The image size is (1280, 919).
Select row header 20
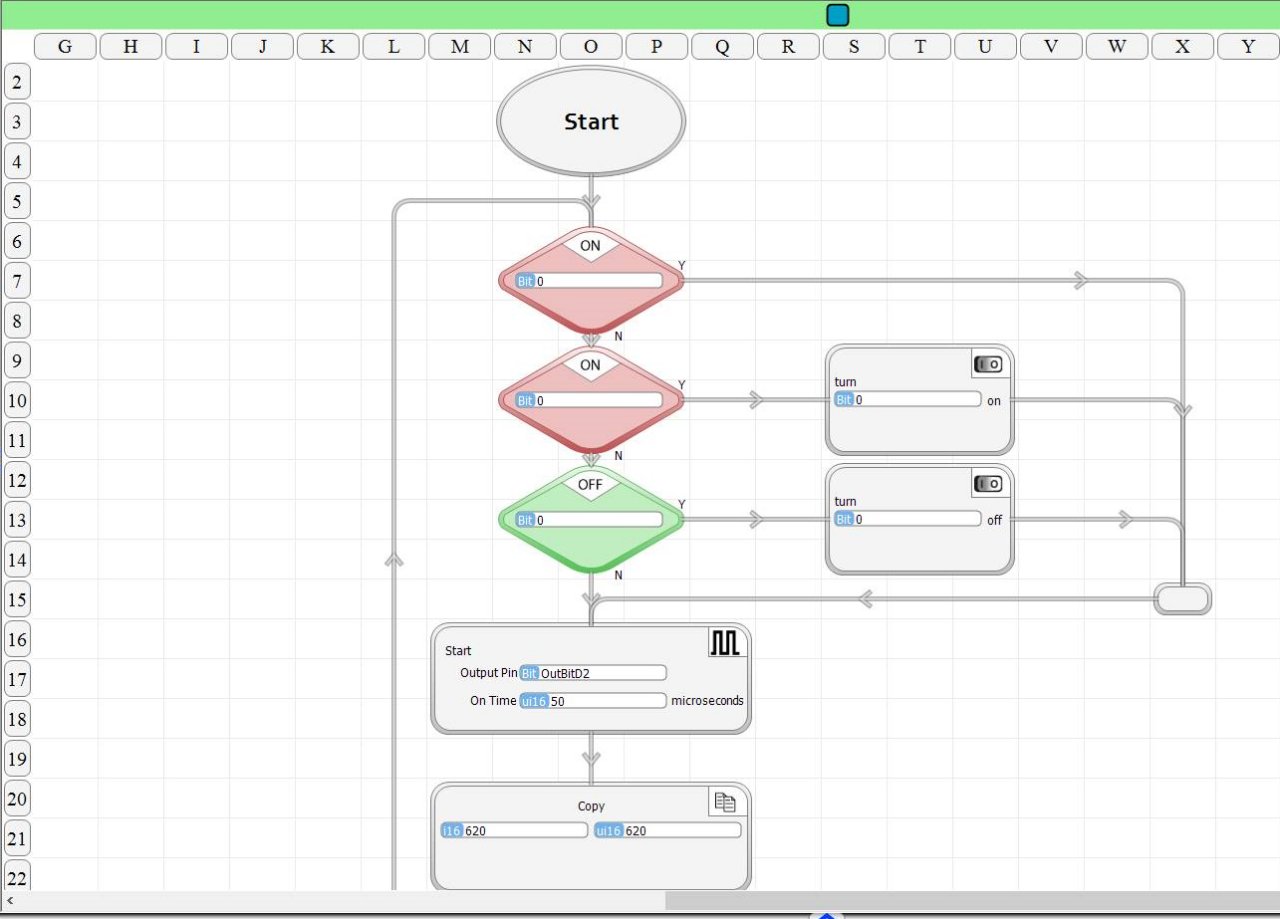[x=17, y=799]
